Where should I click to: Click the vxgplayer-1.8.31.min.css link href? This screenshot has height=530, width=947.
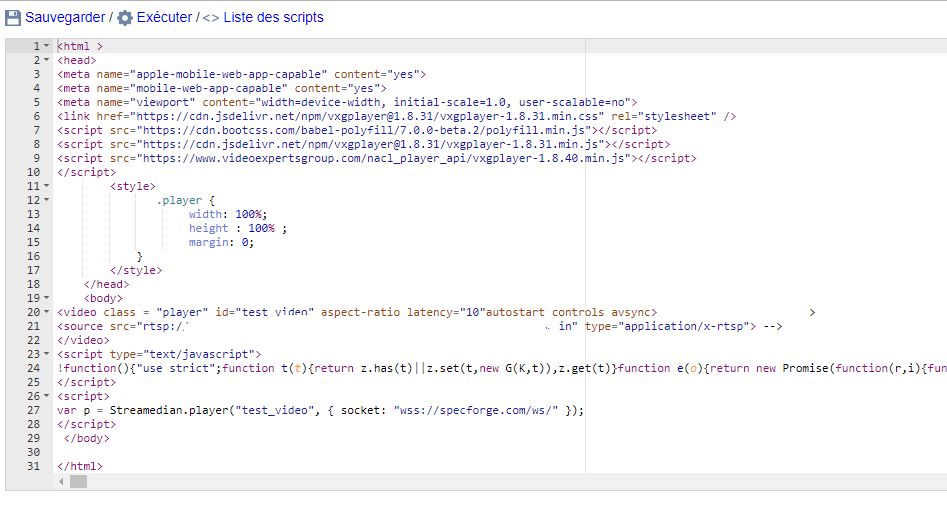[x=367, y=116]
